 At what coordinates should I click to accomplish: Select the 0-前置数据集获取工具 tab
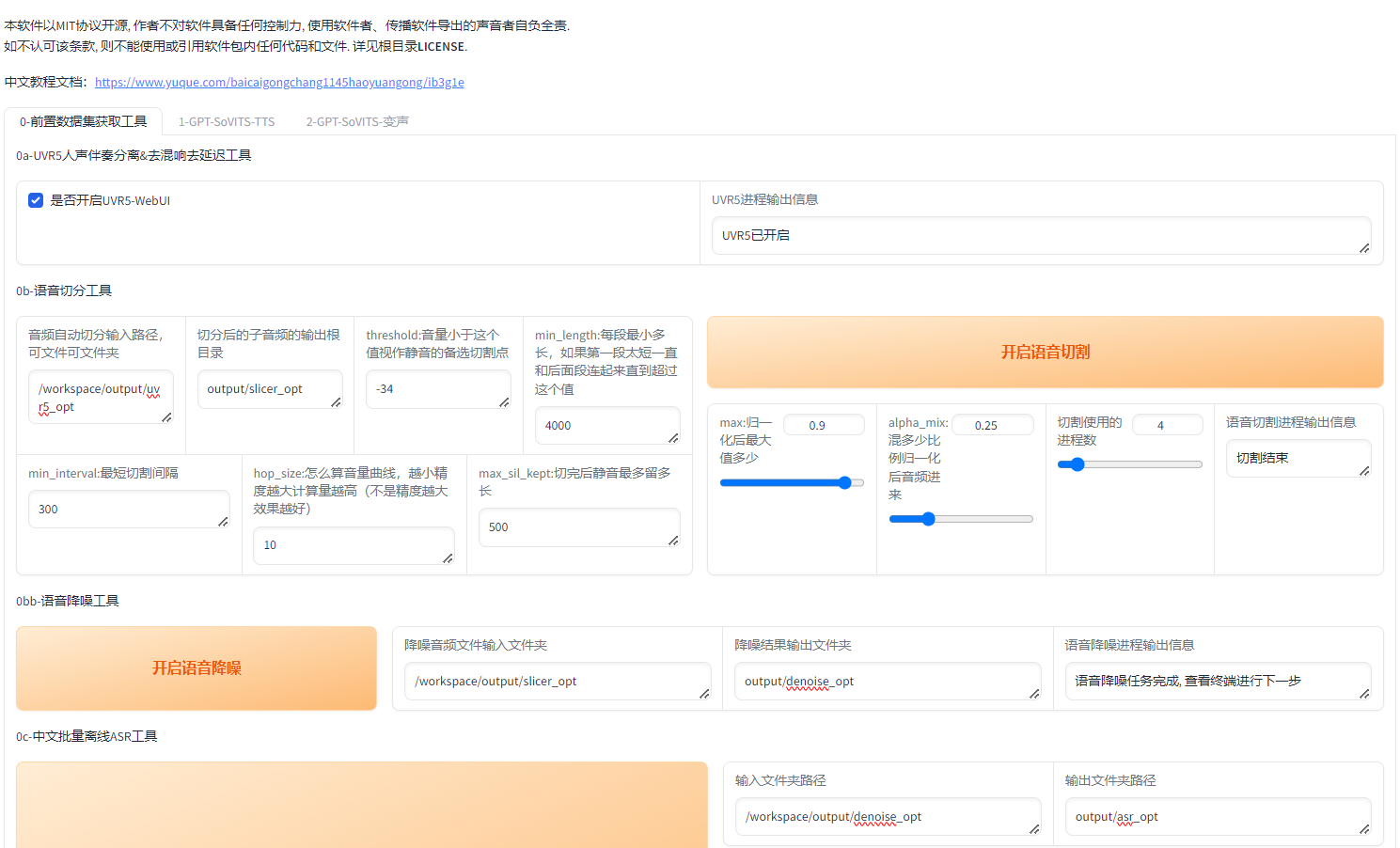(x=84, y=121)
